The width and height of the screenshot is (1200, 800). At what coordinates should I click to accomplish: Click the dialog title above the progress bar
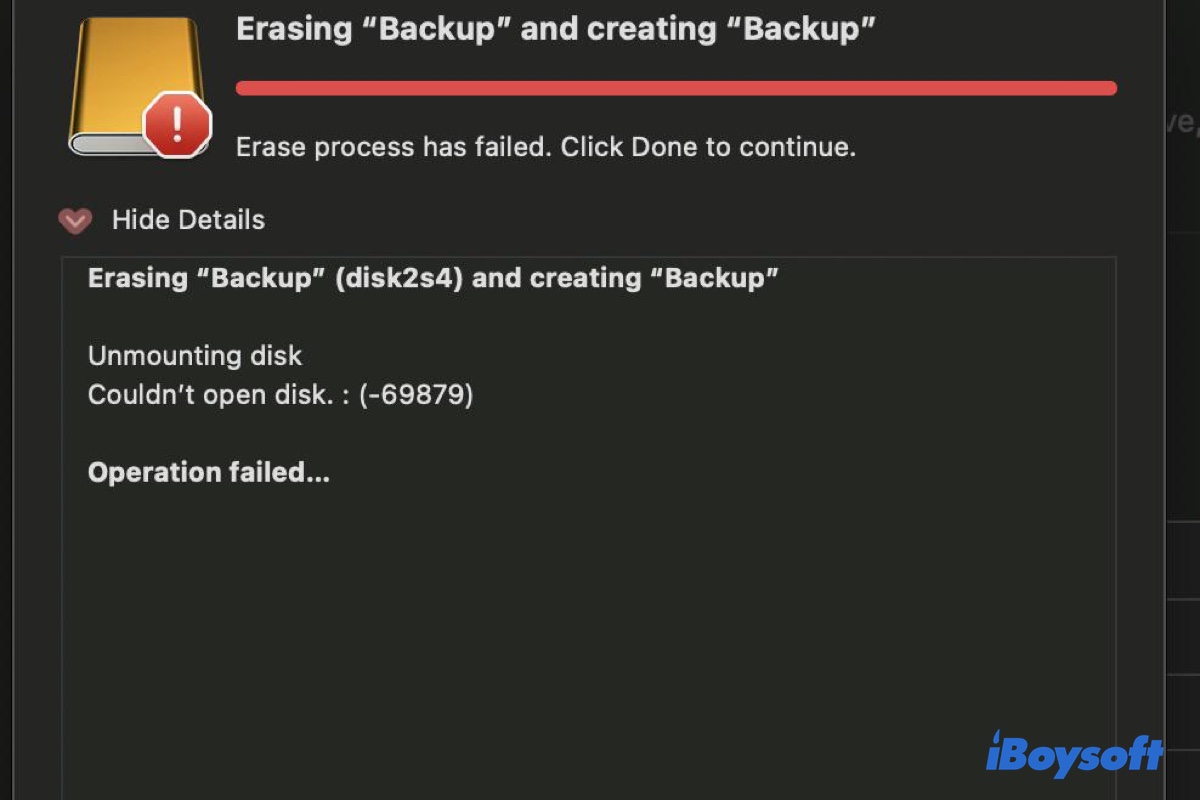pyautogui.click(x=555, y=29)
